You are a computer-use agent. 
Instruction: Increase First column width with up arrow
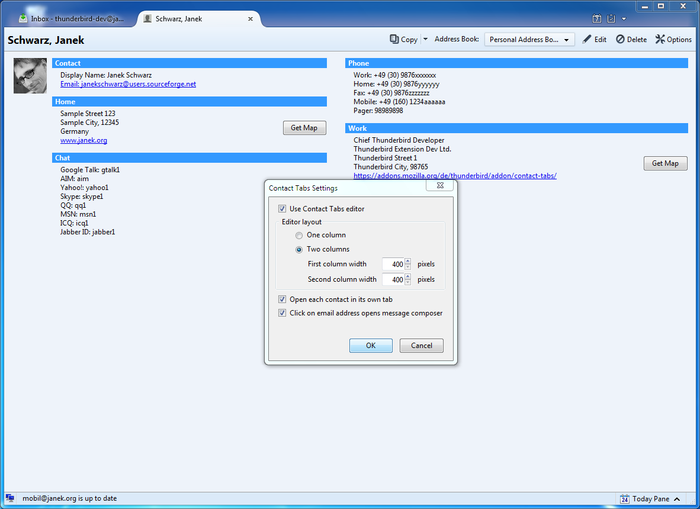tap(408, 261)
